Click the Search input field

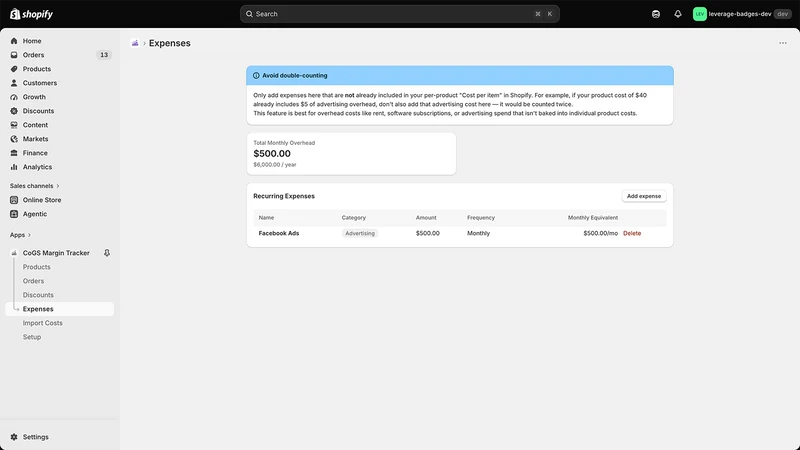click(399, 14)
